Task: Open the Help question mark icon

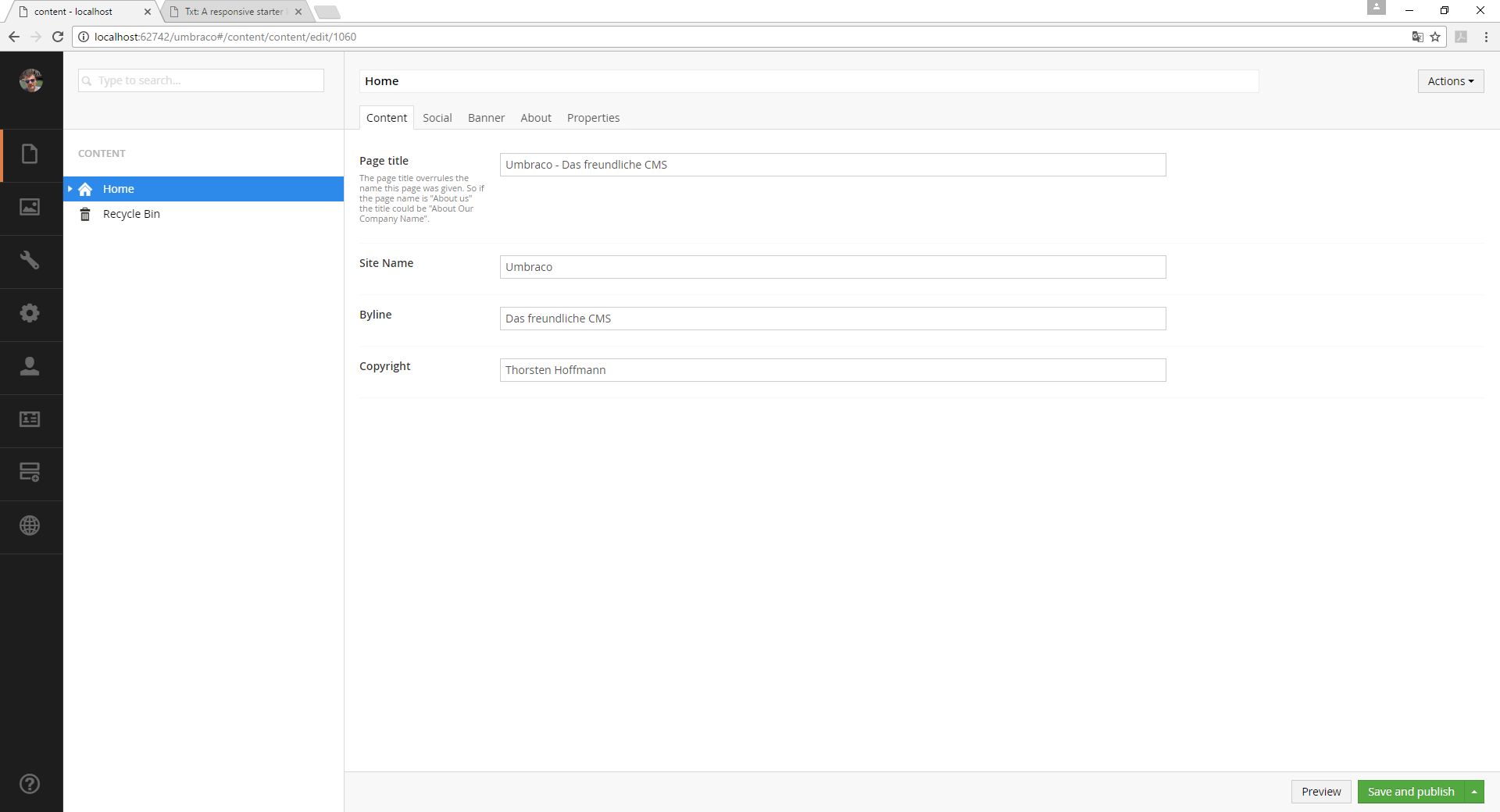Action: pos(30,784)
